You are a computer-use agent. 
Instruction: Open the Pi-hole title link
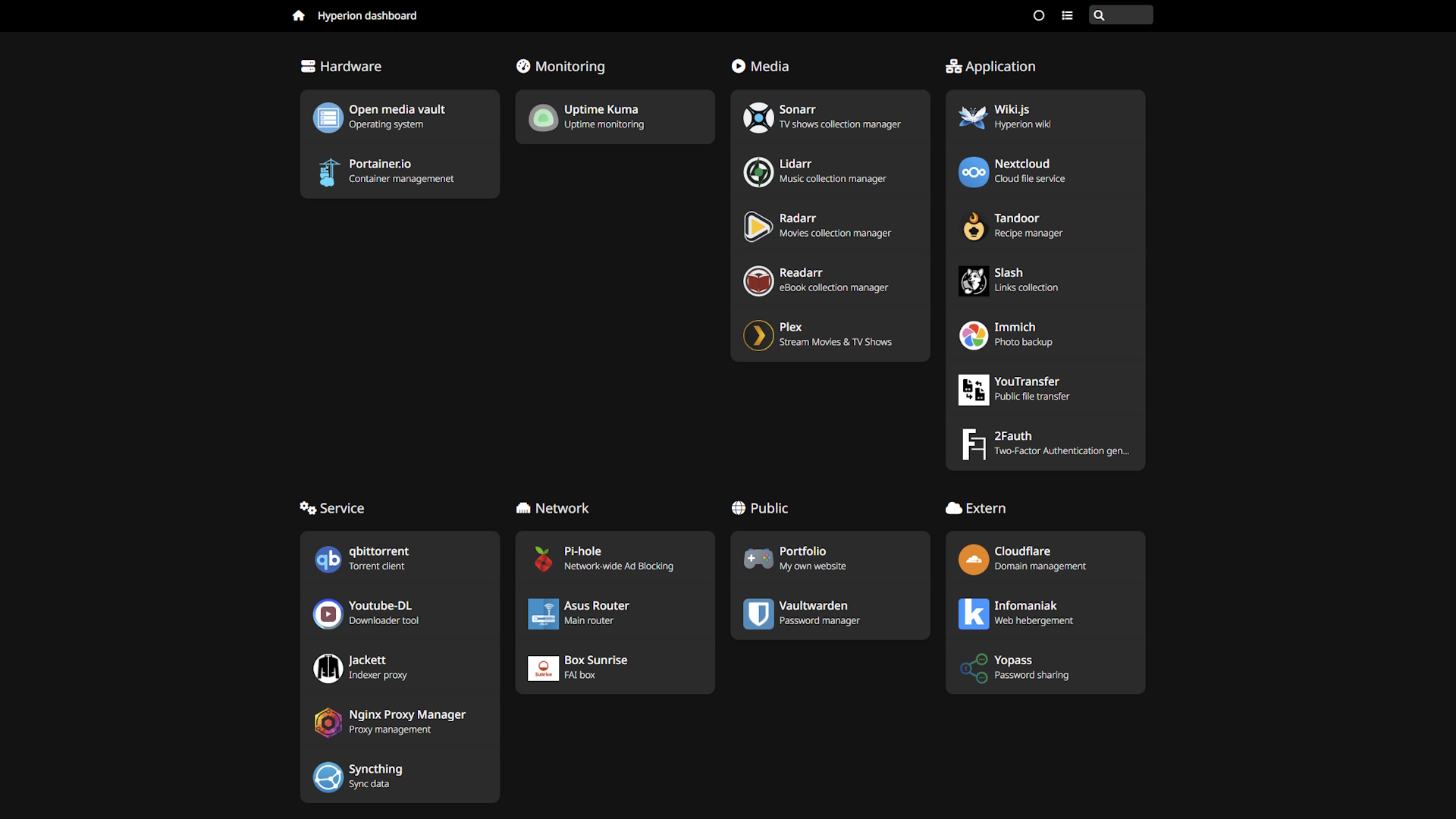[582, 551]
